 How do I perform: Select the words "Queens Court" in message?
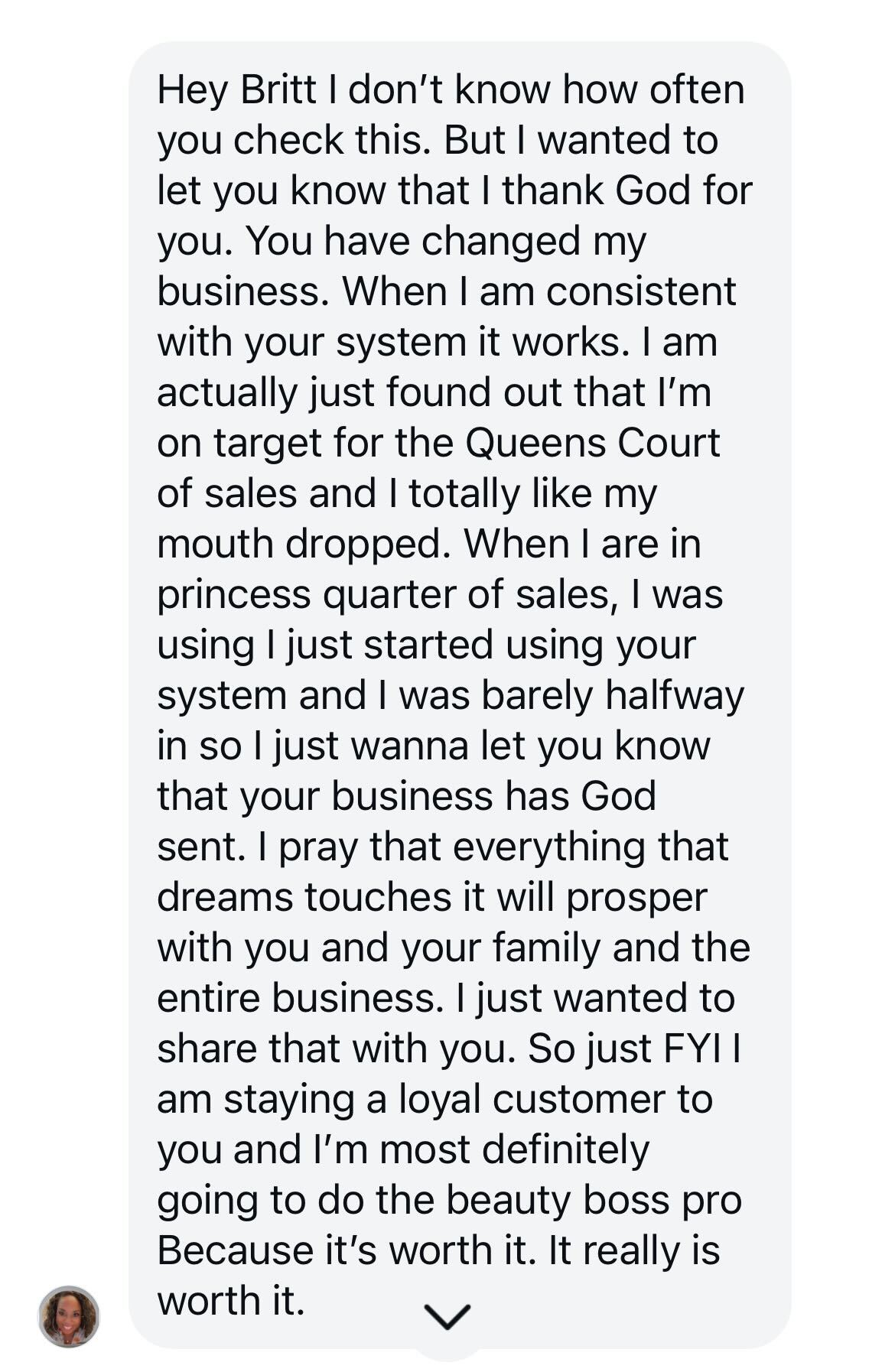(592, 443)
